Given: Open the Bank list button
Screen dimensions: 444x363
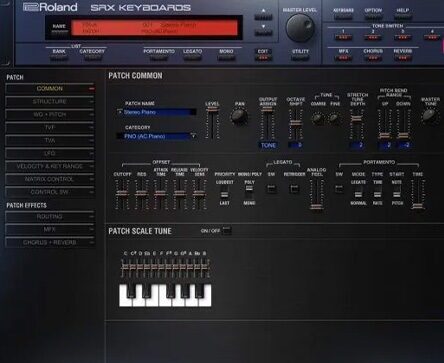Looking at the screenshot, I should (59, 58).
